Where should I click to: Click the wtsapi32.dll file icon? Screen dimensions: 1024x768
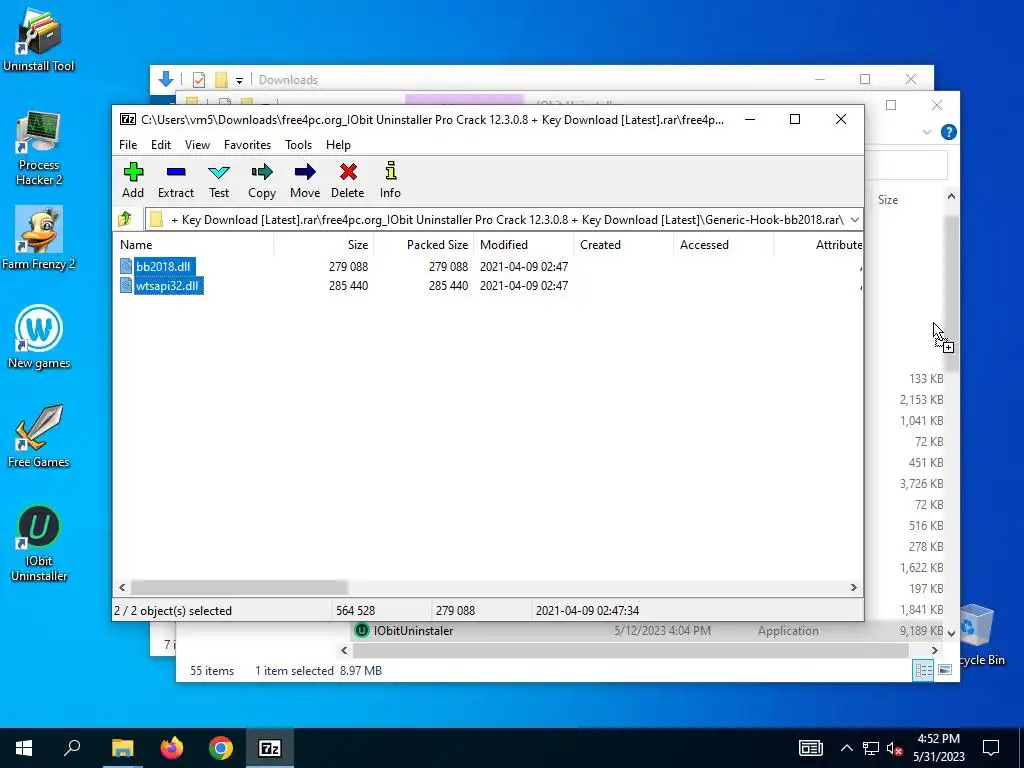tap(126, 285)
